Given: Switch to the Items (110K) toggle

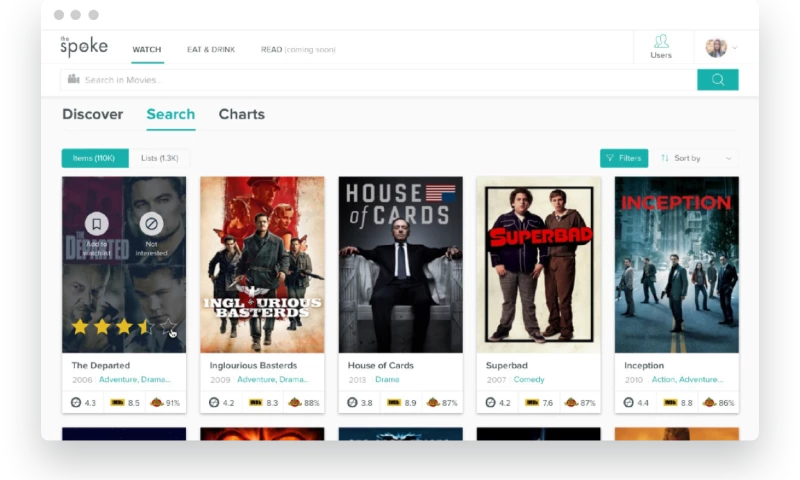Looking at the screenshot, I should [95, 158].
